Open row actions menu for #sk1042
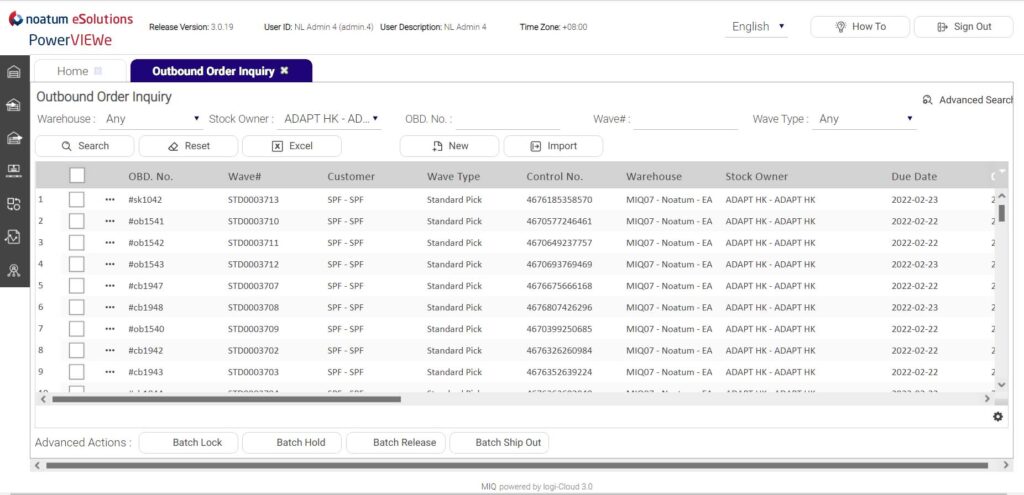1024x495 pixels. [x=110, y=200]
